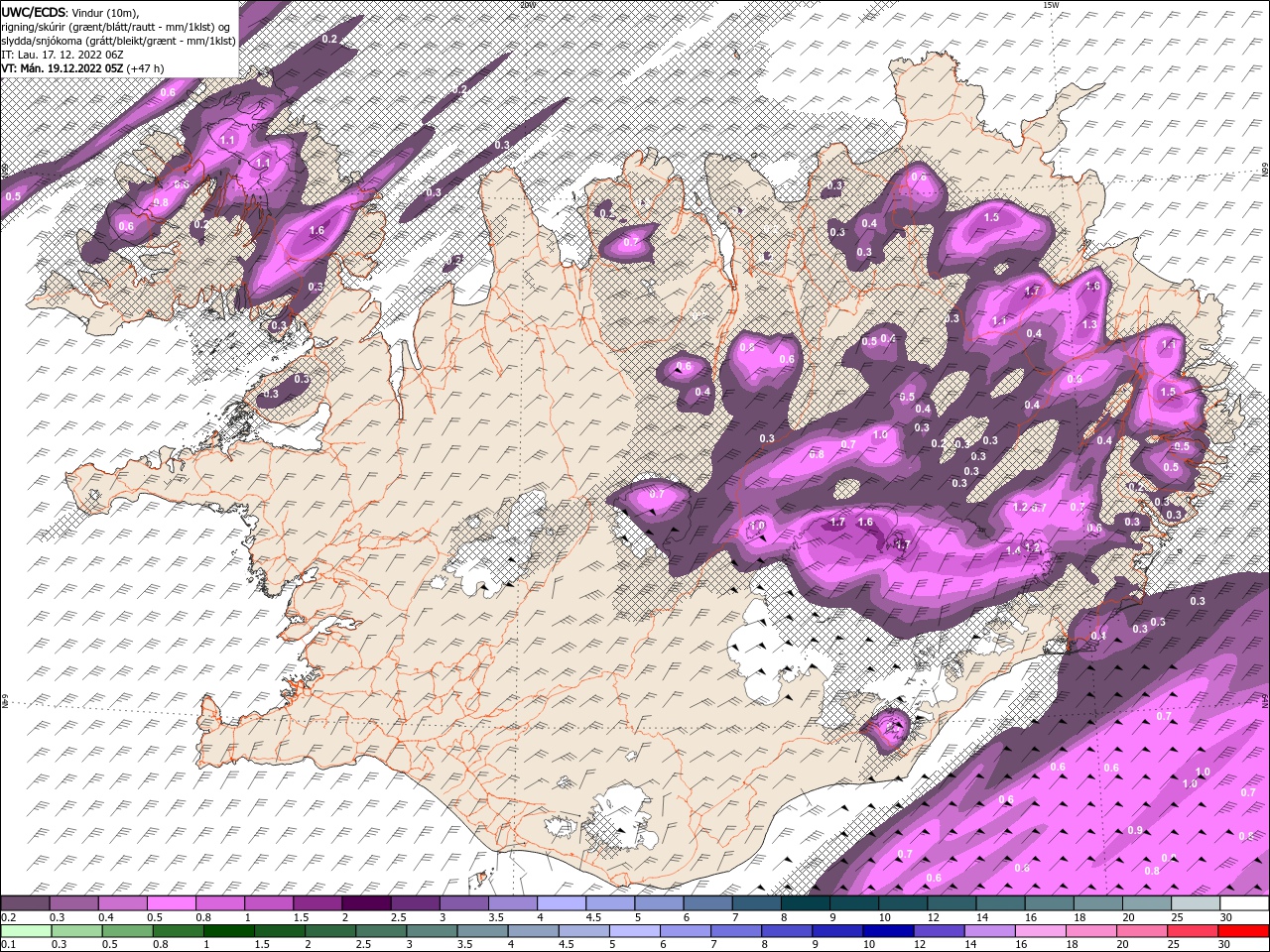Image resolution: width=1270 pixels, height=952 pixels.
Task: Select rain legend swatch labeled 3
Action: (432, 931)
